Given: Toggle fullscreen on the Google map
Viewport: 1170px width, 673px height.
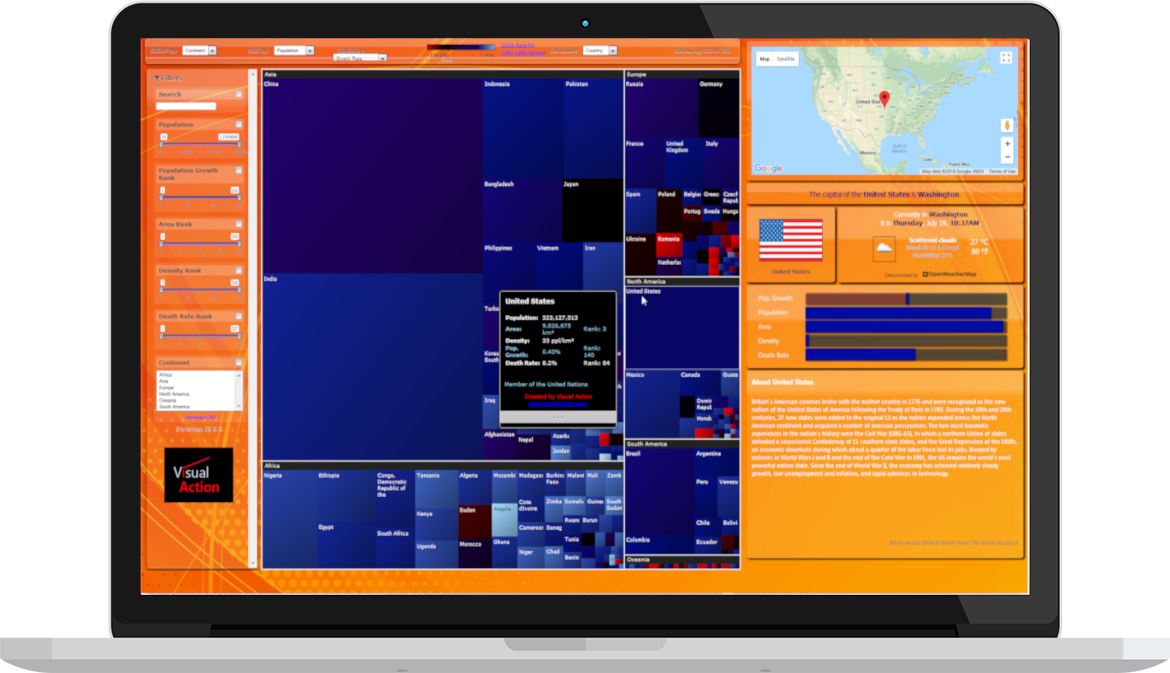Looking at the screenshot, I should pos(1006,57).
